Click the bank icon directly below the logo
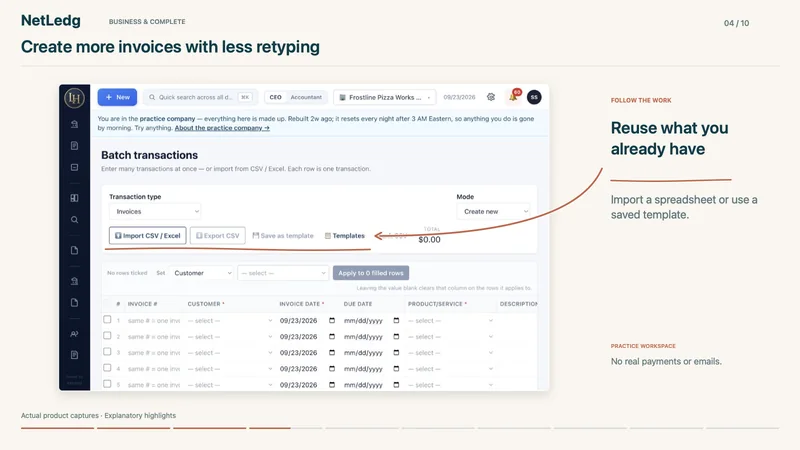The image size is (800, 450). pyautogui.click(x=74, y=124)
